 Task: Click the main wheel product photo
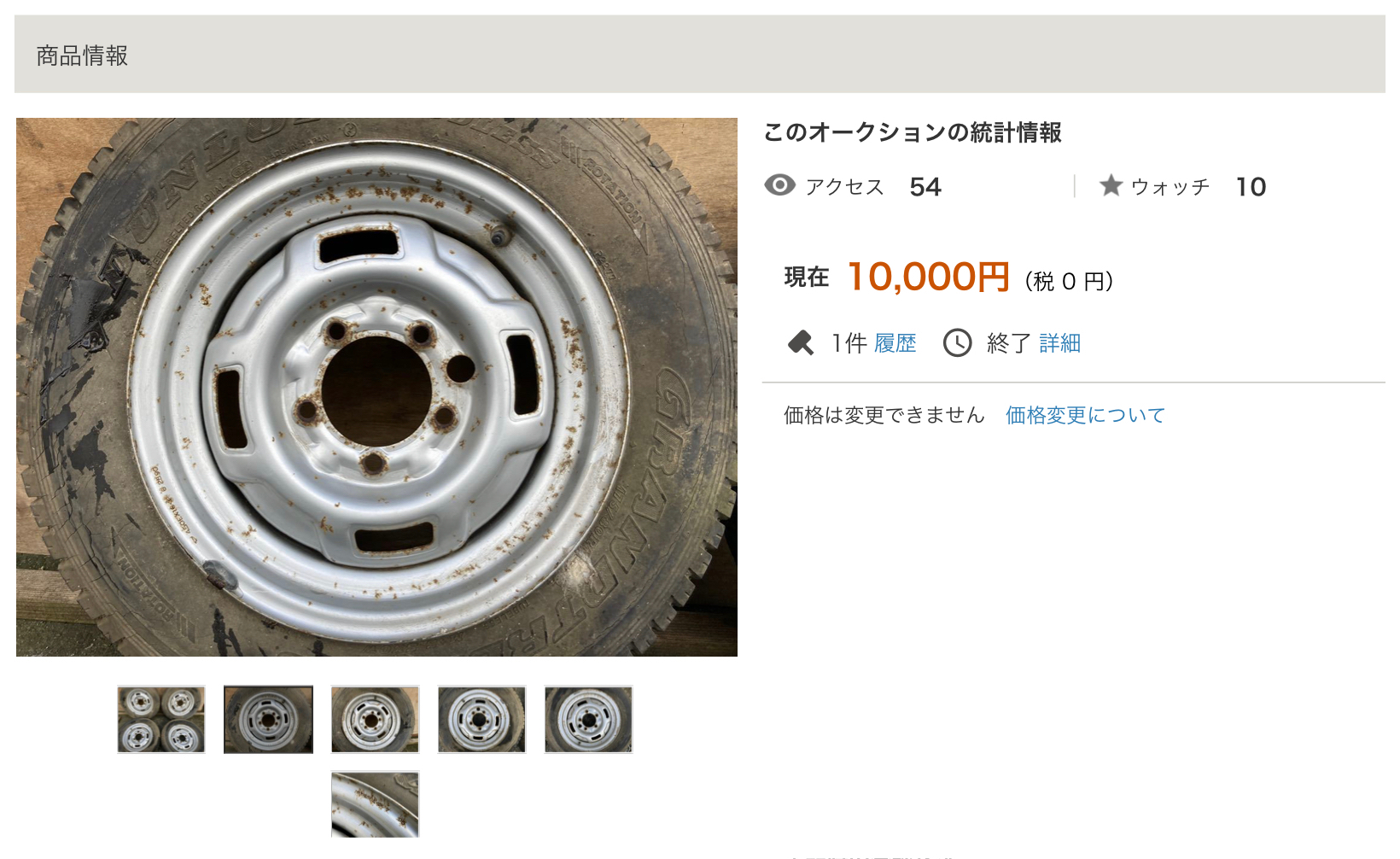tap(376, 387)
